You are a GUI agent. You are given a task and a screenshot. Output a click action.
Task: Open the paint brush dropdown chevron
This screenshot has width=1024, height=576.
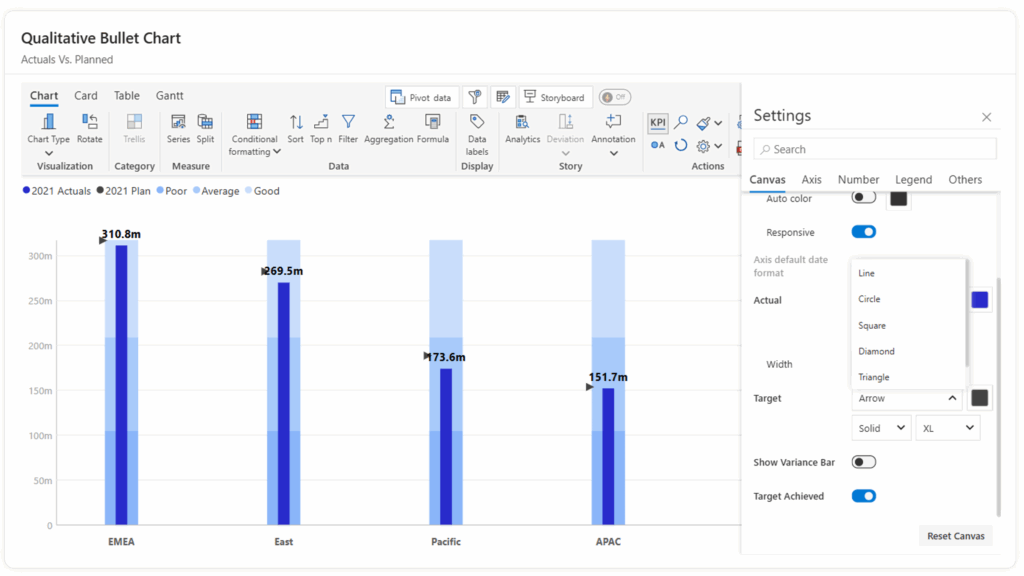pyautogui.click(x=718, y=123)
